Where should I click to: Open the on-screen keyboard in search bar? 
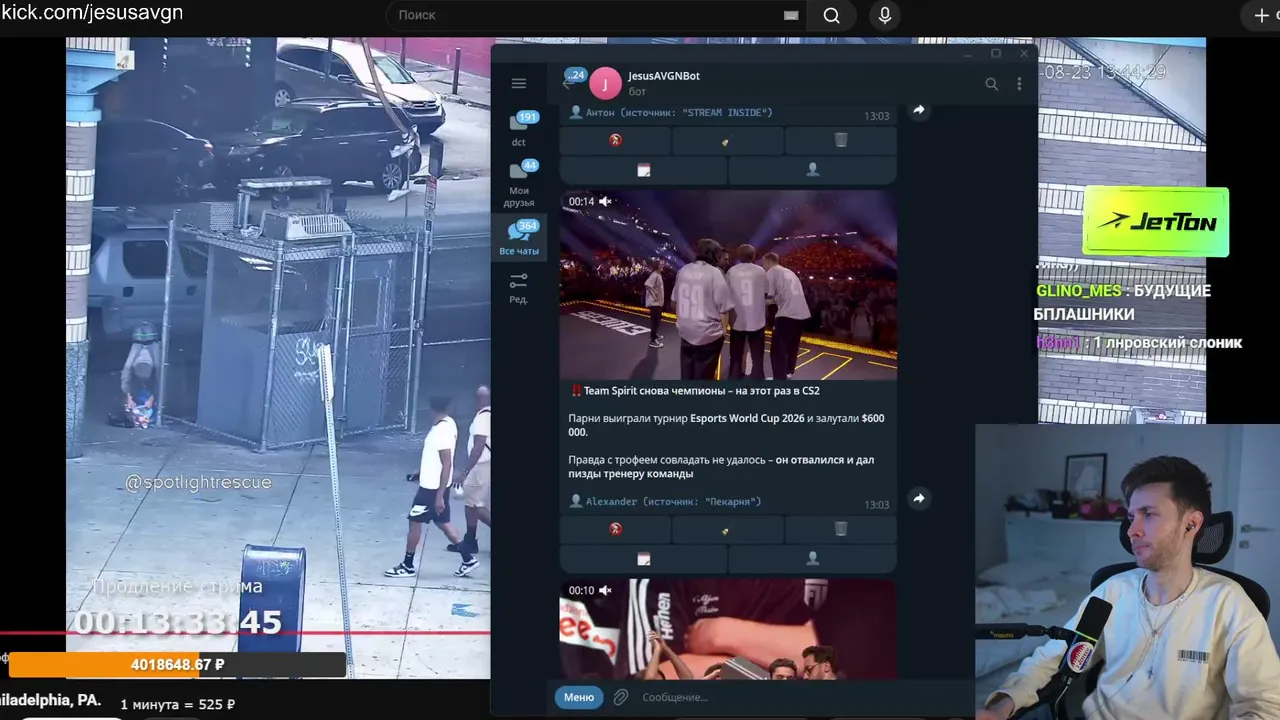click(791, 15)
